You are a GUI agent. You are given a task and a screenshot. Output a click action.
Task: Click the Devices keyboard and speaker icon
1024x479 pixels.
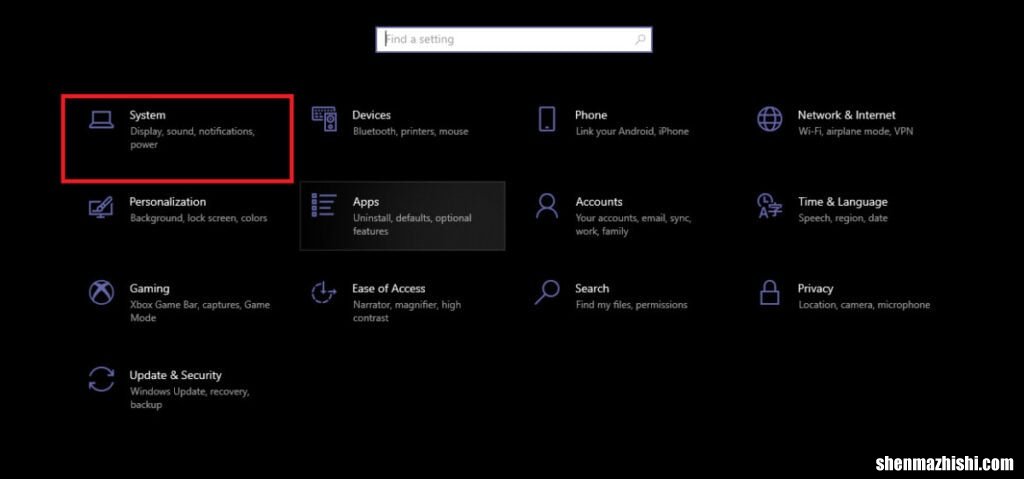pos(324,119)
